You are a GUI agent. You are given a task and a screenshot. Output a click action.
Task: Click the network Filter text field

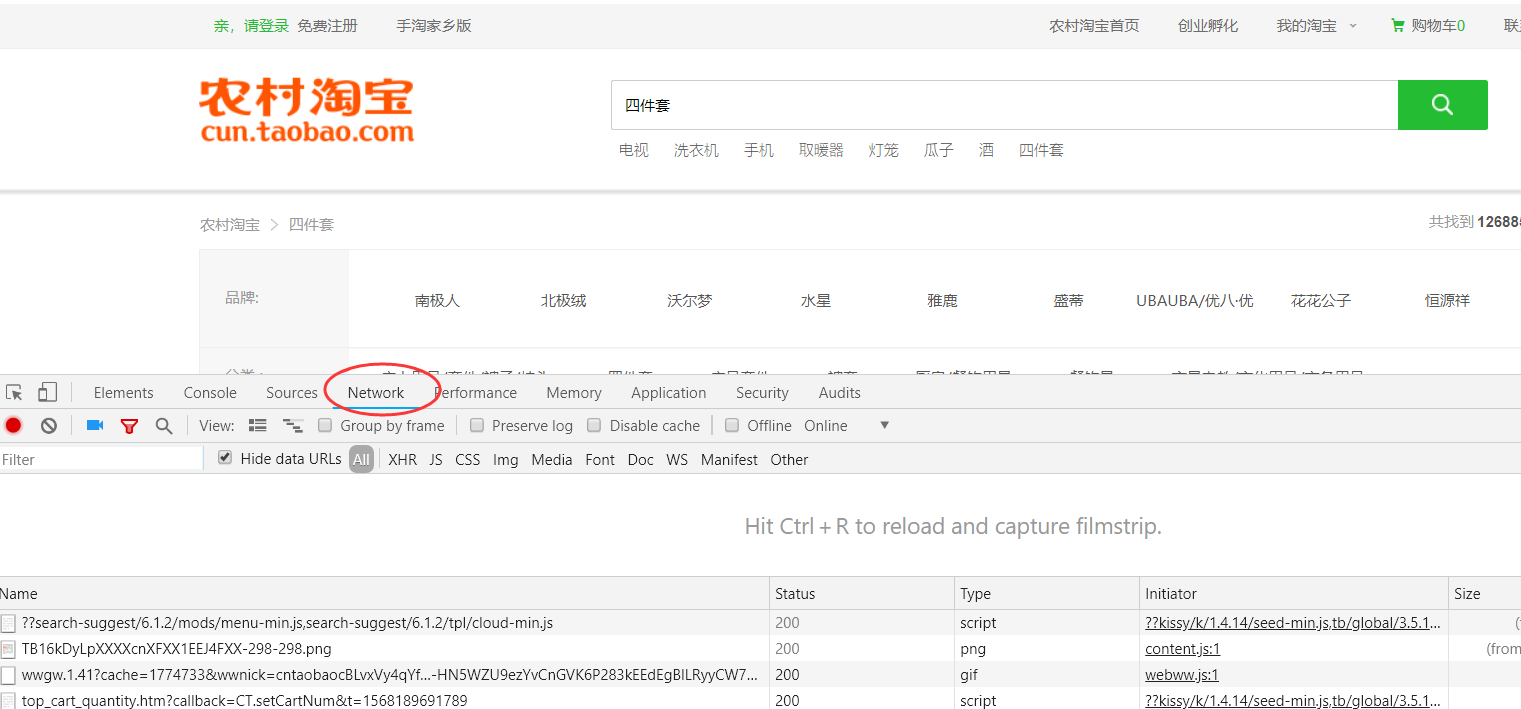tap(100, 460)
